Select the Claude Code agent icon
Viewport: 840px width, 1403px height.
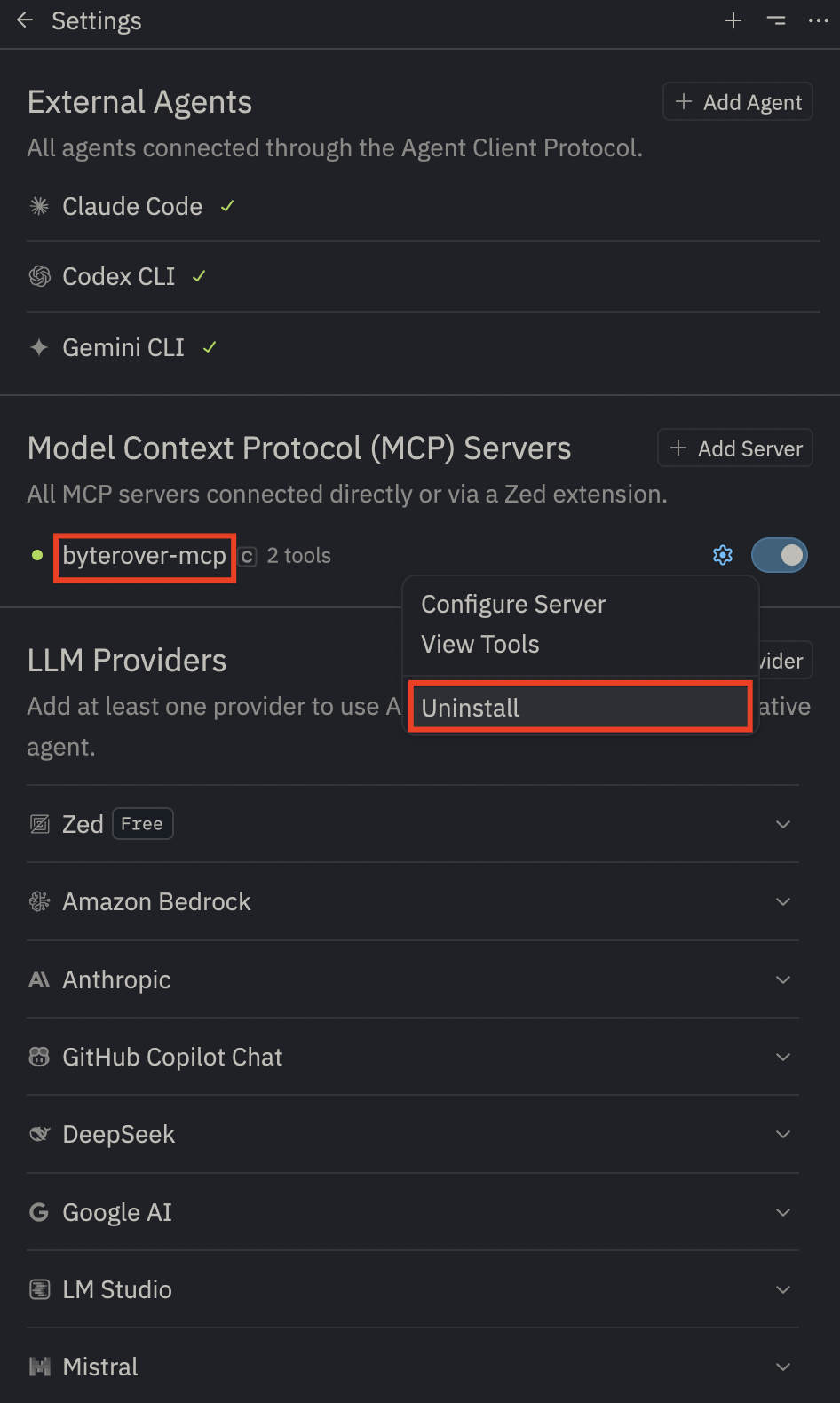tap(39, 206)
